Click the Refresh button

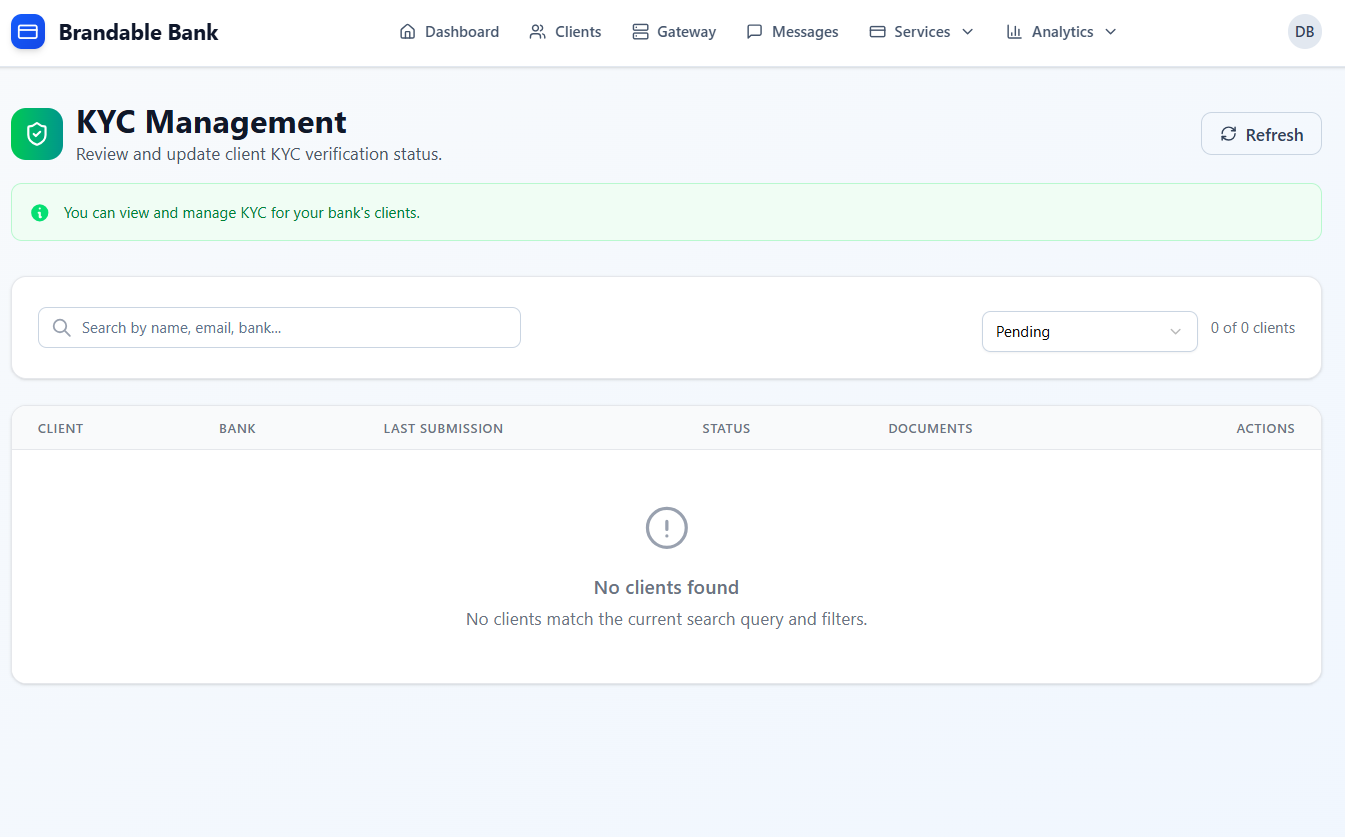click(1261, 133)
